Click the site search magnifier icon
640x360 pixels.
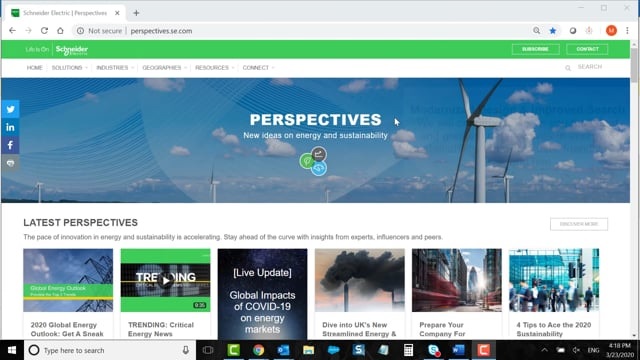tap(568, 68)
